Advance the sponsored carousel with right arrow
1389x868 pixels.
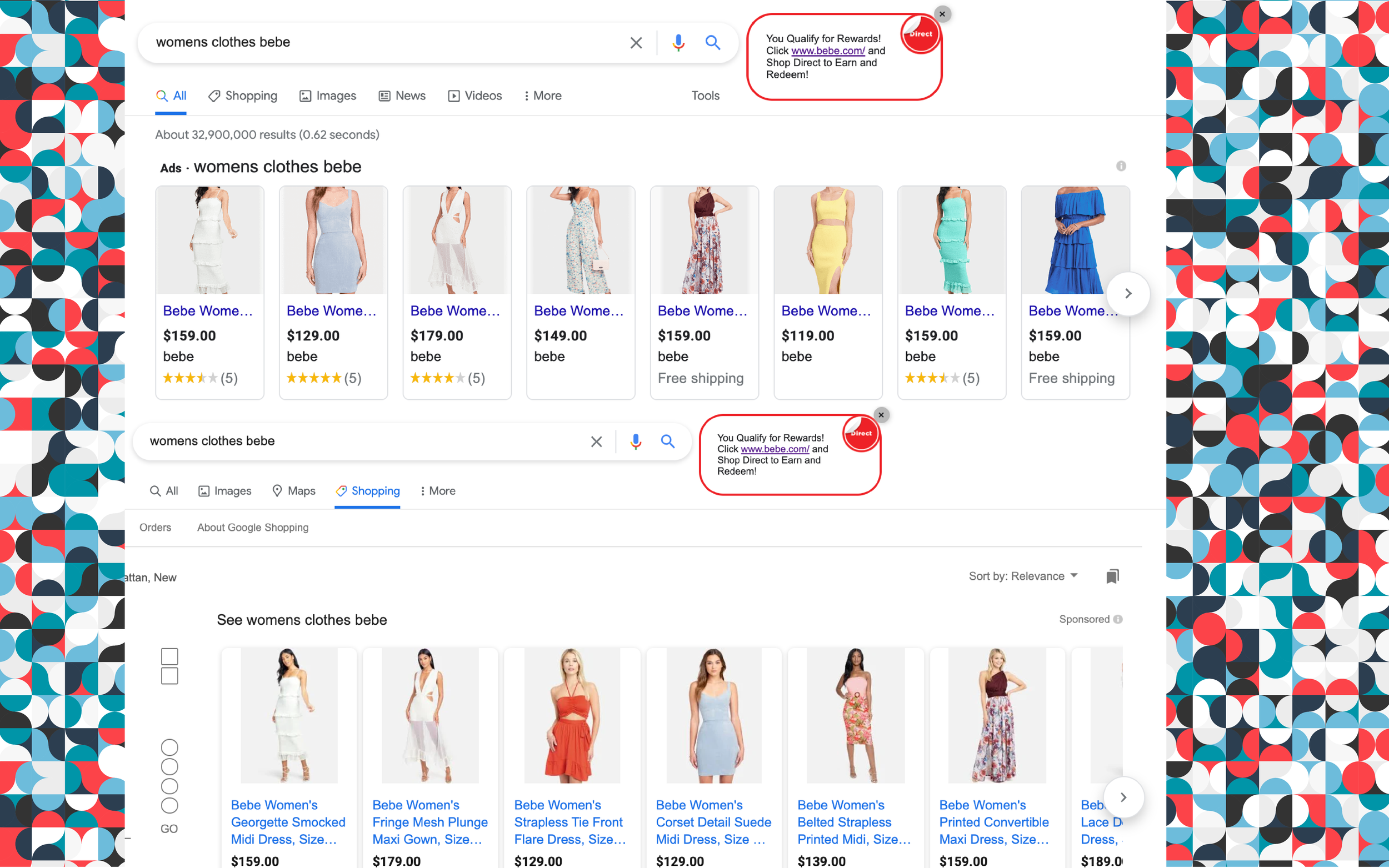point(1123,797)
